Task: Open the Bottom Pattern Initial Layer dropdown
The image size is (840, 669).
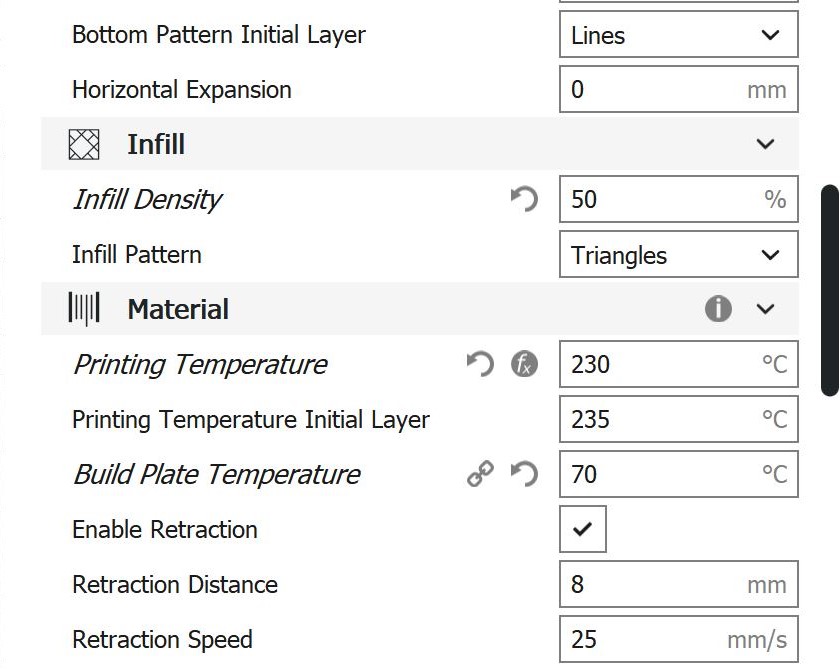Action: [x=678, y=35]
